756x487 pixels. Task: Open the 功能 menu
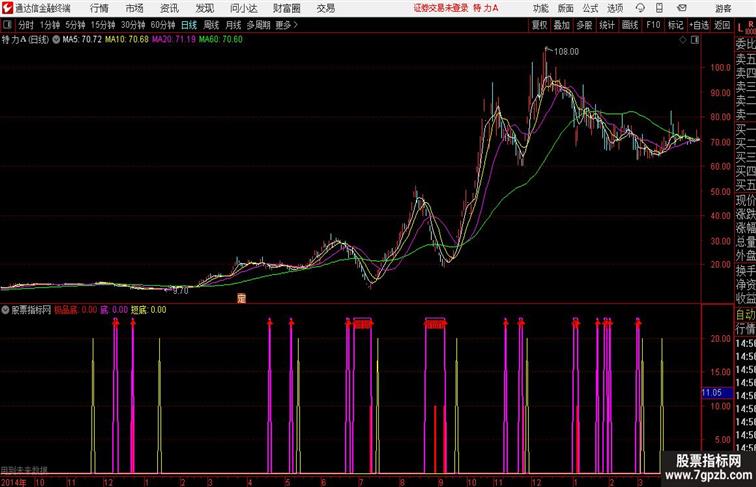coord(540,8)
